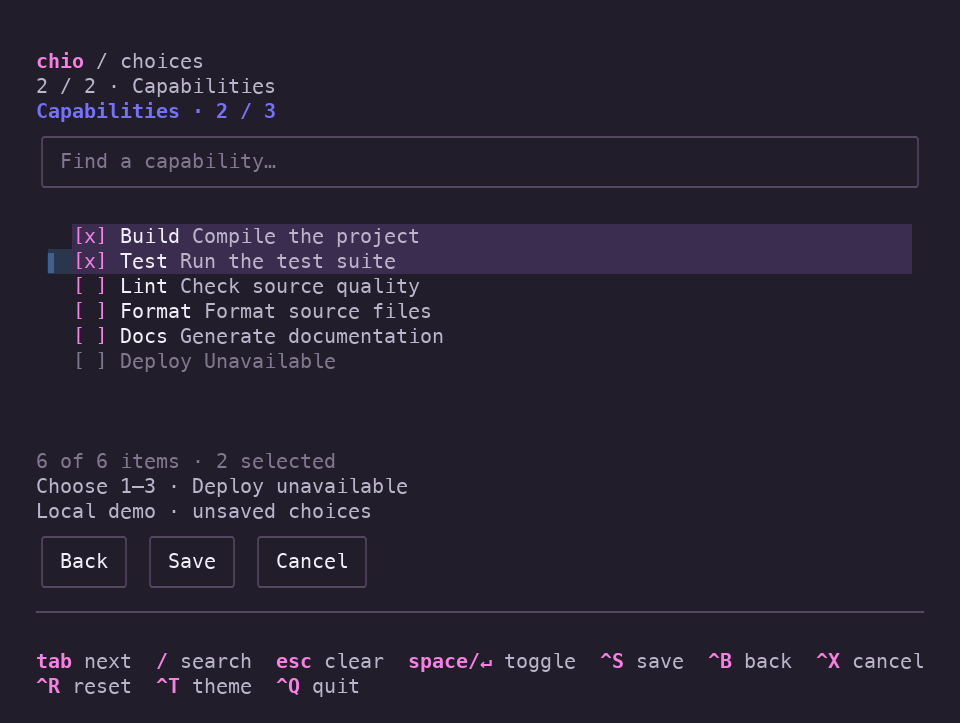Viewport: 960px width, 723px height.
Task: Click the Back button
Action: click(84, 562)
